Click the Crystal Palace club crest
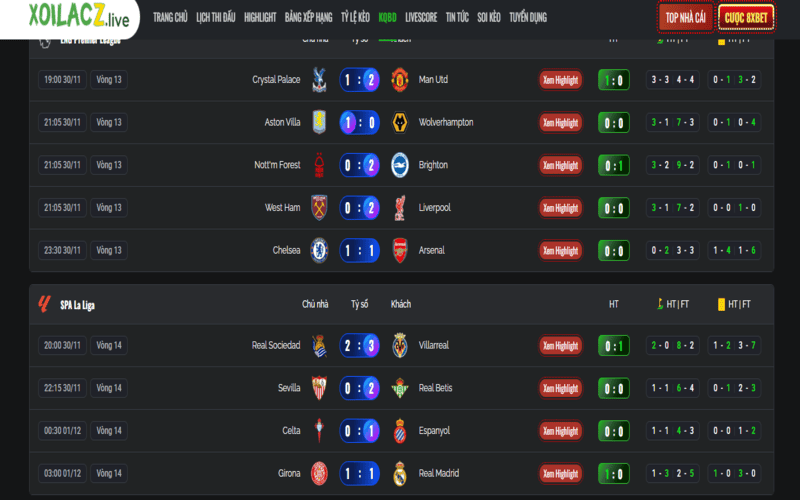Viewport: 800px width, 500px height. pos(319,80)
